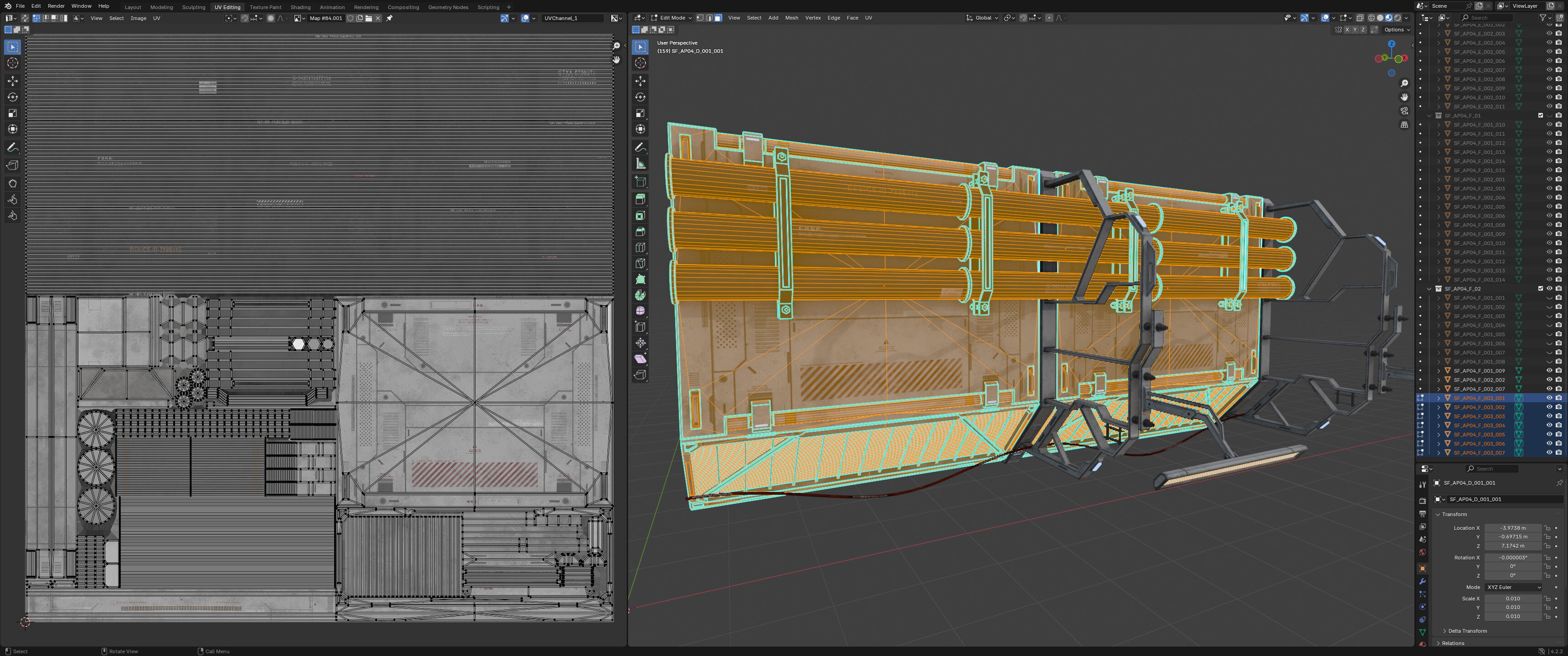
Task: Open the Mesh menu in viewport header
Action: pos(791,18)
